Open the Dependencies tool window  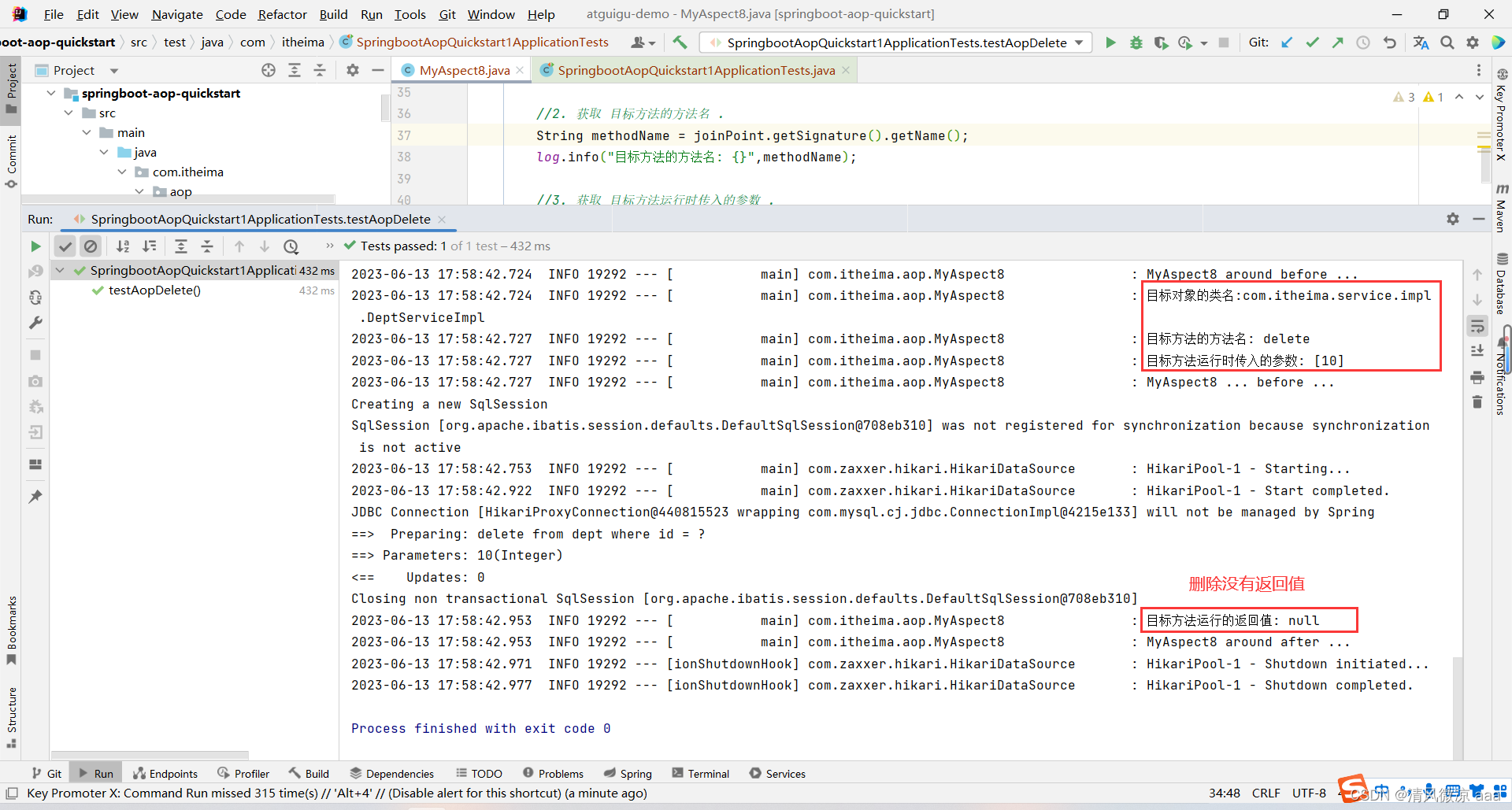coord(391,774)
